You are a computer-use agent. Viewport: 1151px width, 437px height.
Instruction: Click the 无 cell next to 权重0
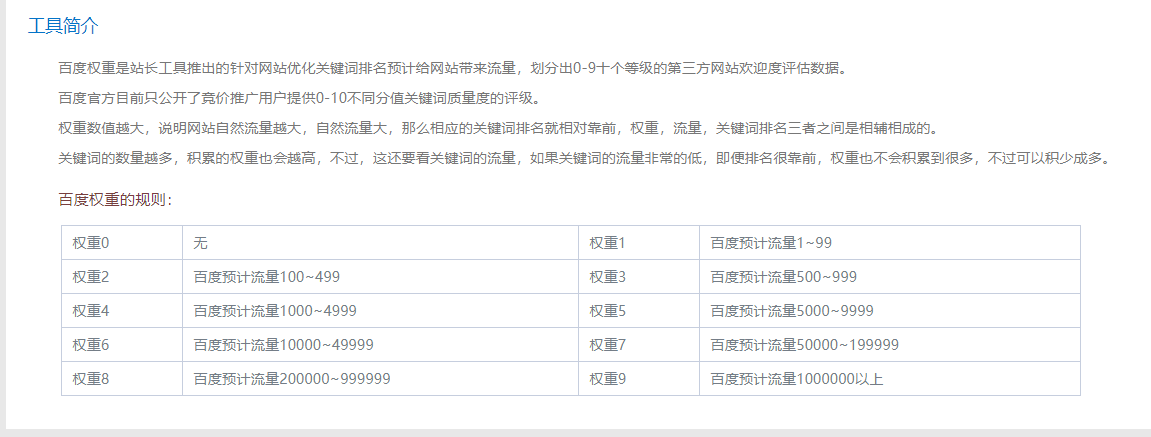click(380, 242)
